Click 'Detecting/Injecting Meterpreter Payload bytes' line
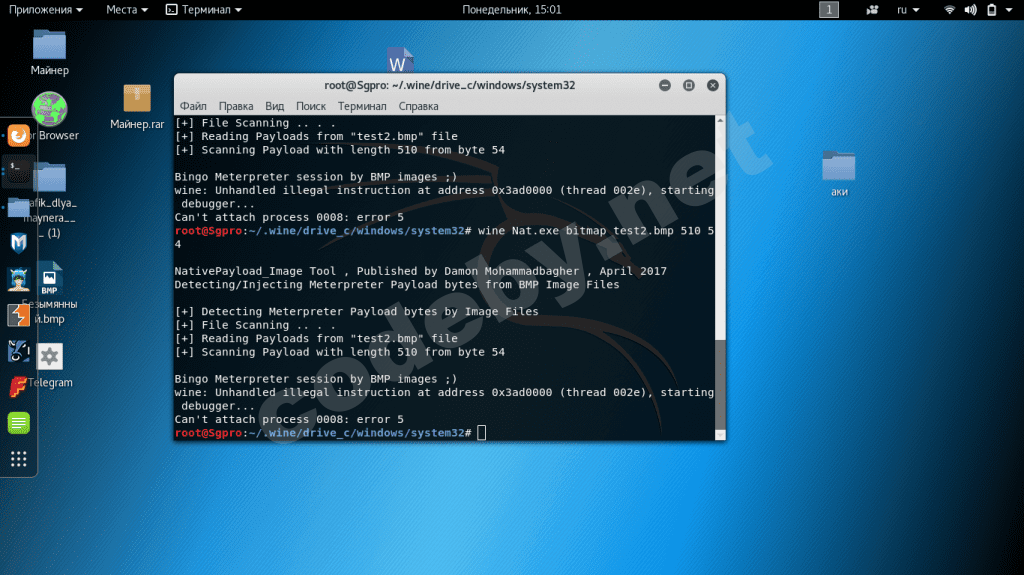 coord(397,285)
